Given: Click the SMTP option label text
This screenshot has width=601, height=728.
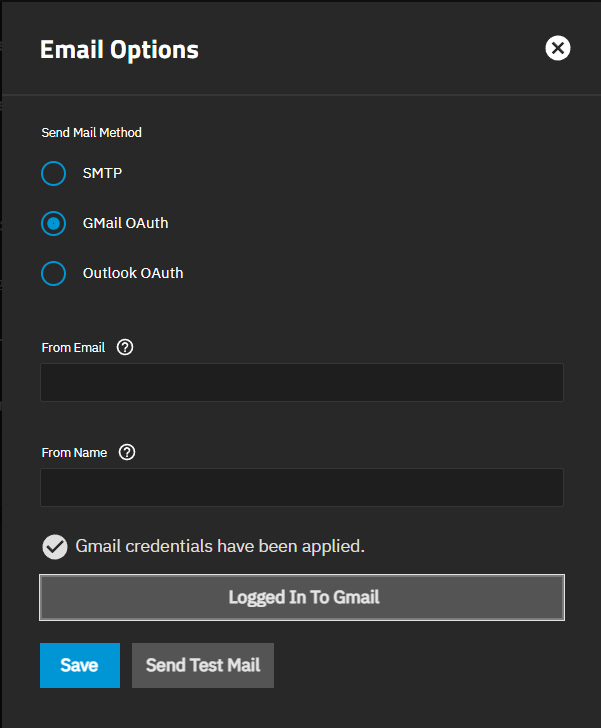Looking at the screenshot, I should (102, 173).
